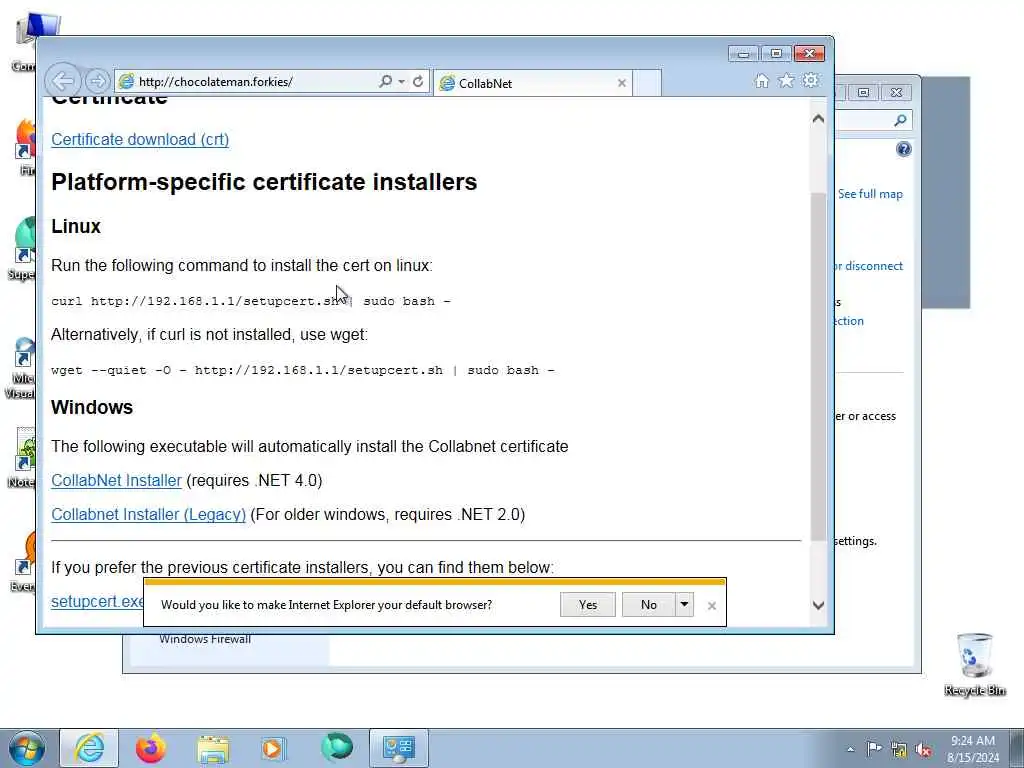Screen dimensions: 1024x768
Task: Click search icon in Network window
Action: 901,120
